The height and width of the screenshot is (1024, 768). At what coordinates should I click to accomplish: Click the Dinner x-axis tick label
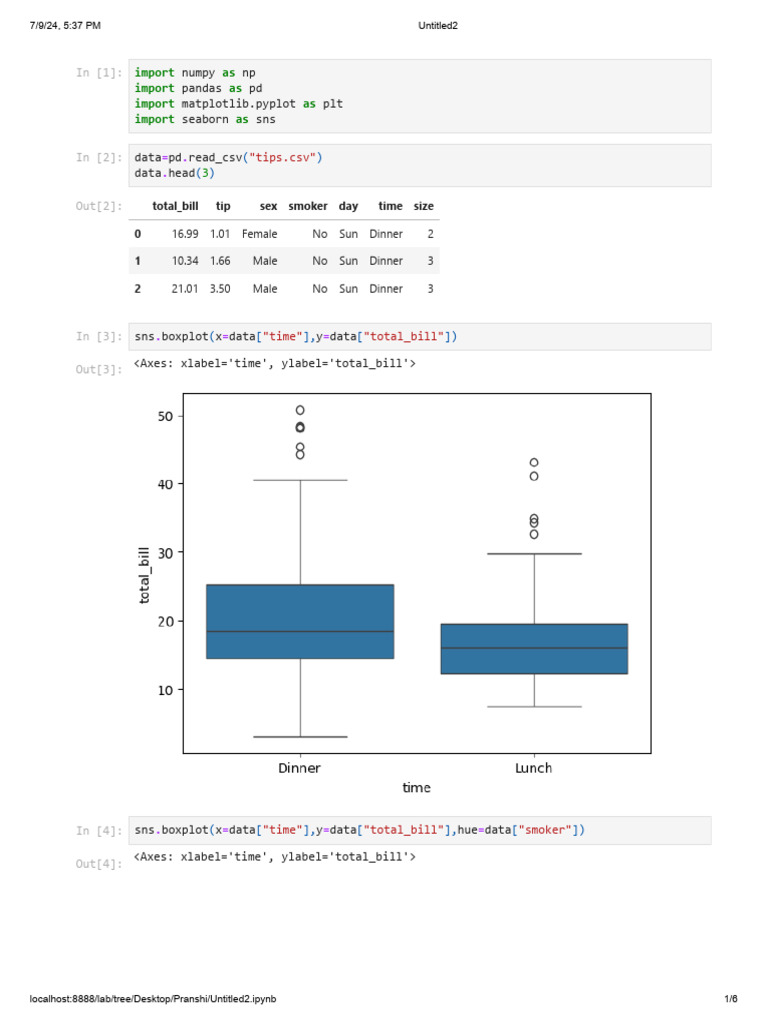(300, 768)
